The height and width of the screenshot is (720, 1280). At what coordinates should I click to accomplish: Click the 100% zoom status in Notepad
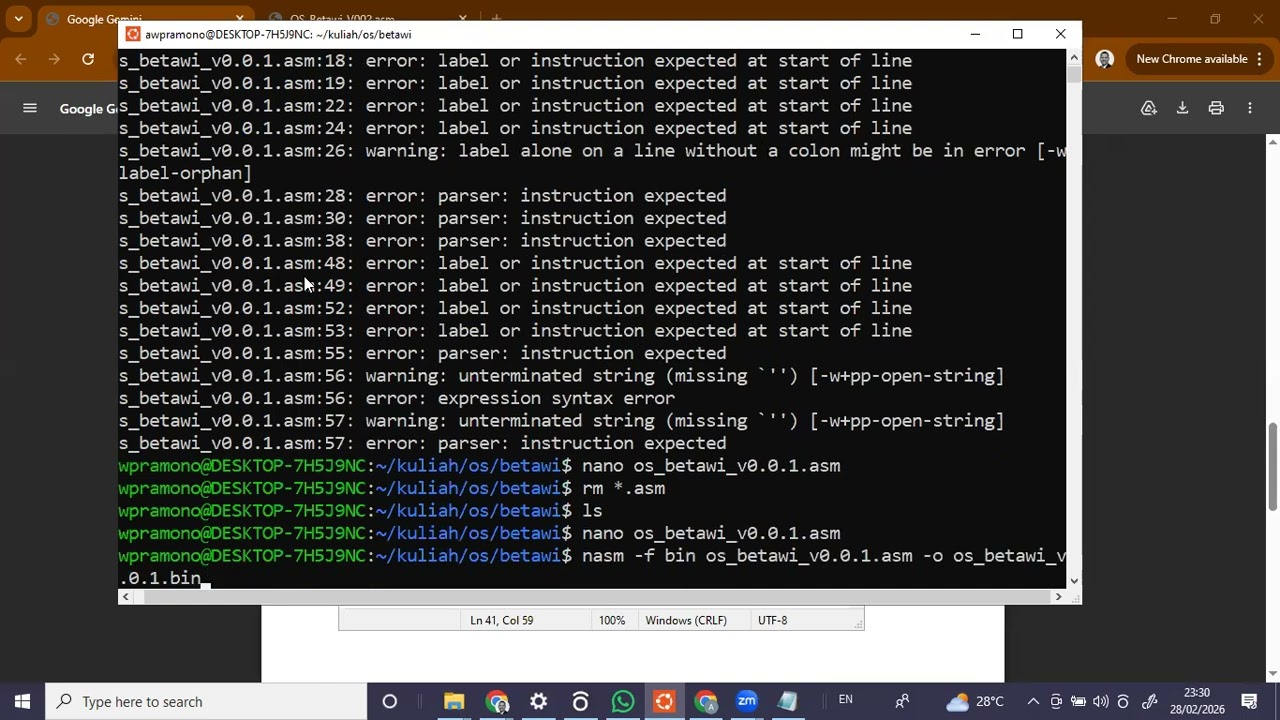pos(612,620)
